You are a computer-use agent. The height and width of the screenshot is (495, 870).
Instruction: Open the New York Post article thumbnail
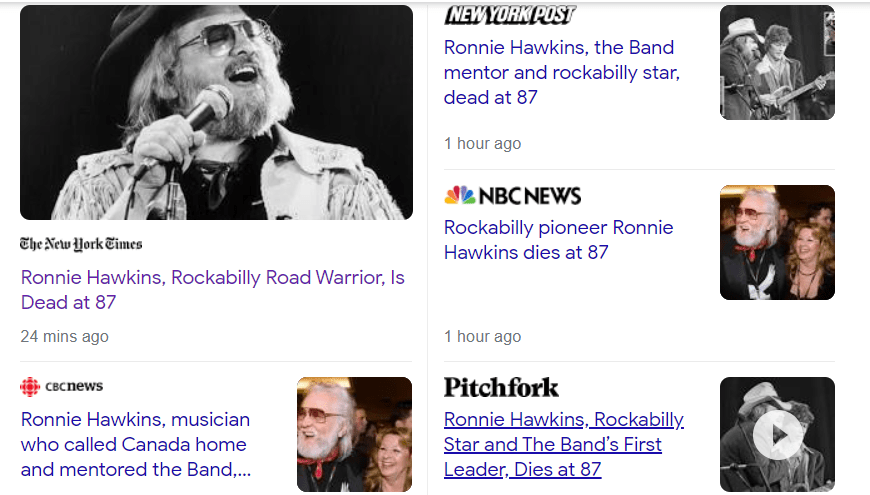point(777,62)
